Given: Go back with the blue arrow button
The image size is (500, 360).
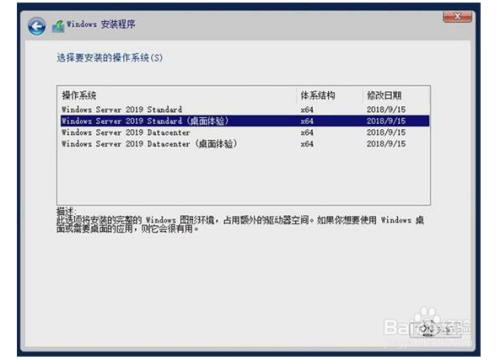Looking at the screenshot, I should (x=37, y=26).
